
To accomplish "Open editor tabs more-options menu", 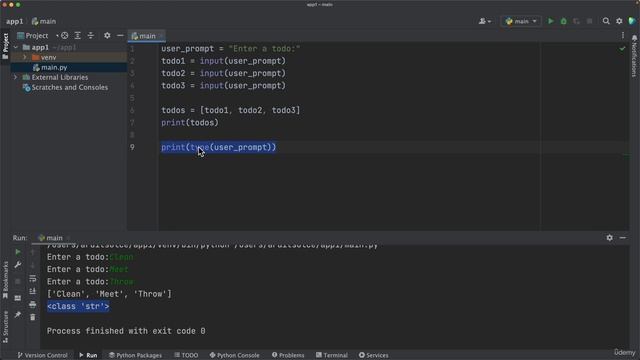I will pos(623,36).
